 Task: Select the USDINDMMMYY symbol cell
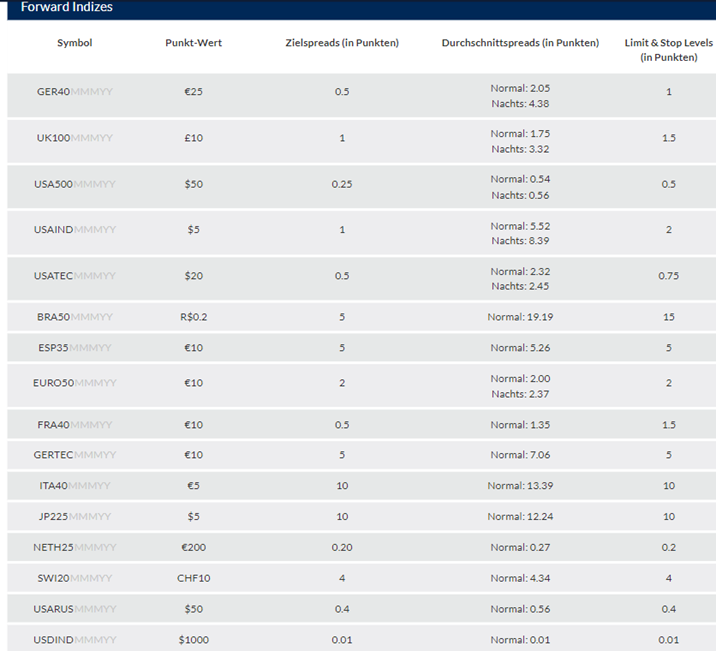74,640
